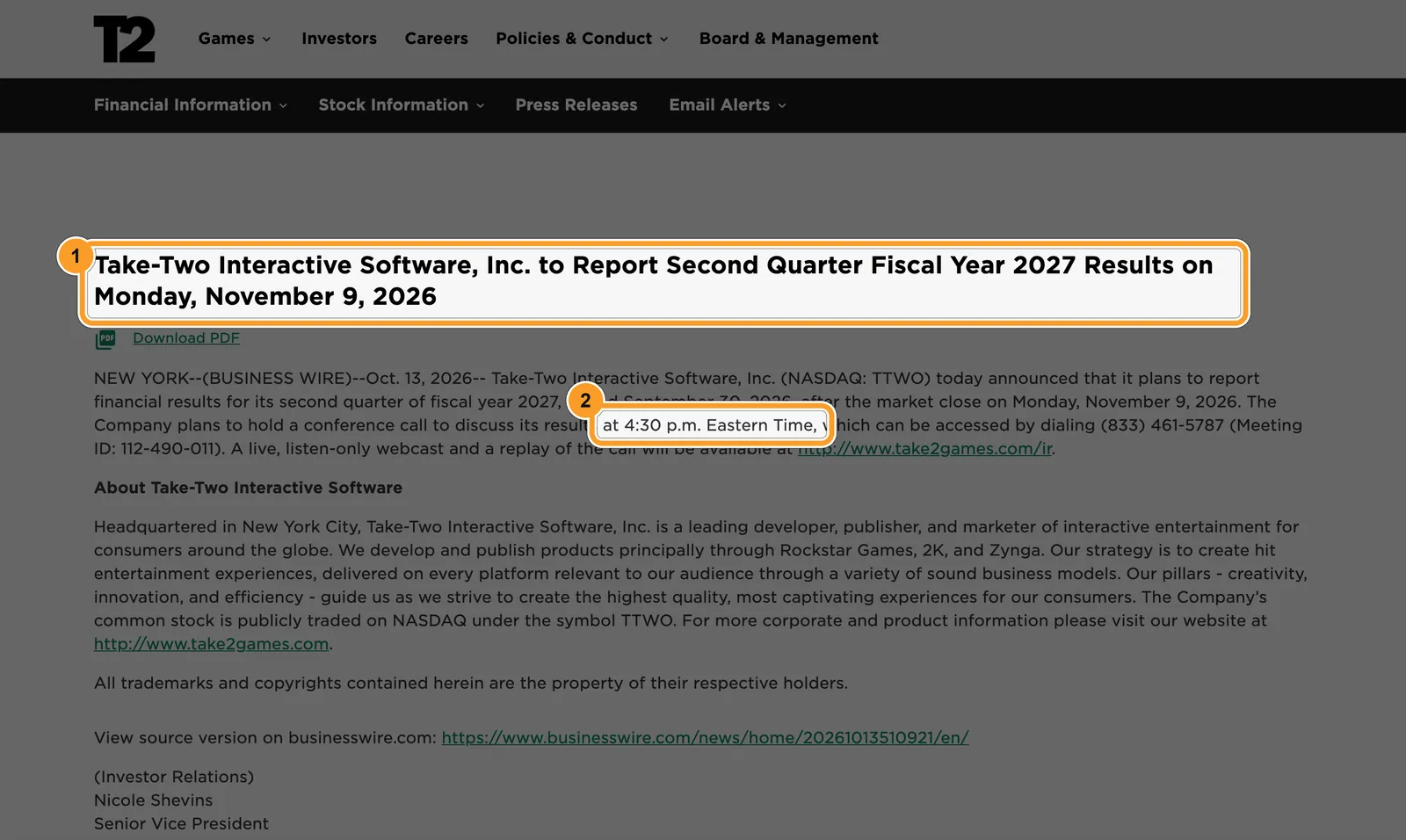Click the "About Take-Two Interactive Software" heading

249,488
